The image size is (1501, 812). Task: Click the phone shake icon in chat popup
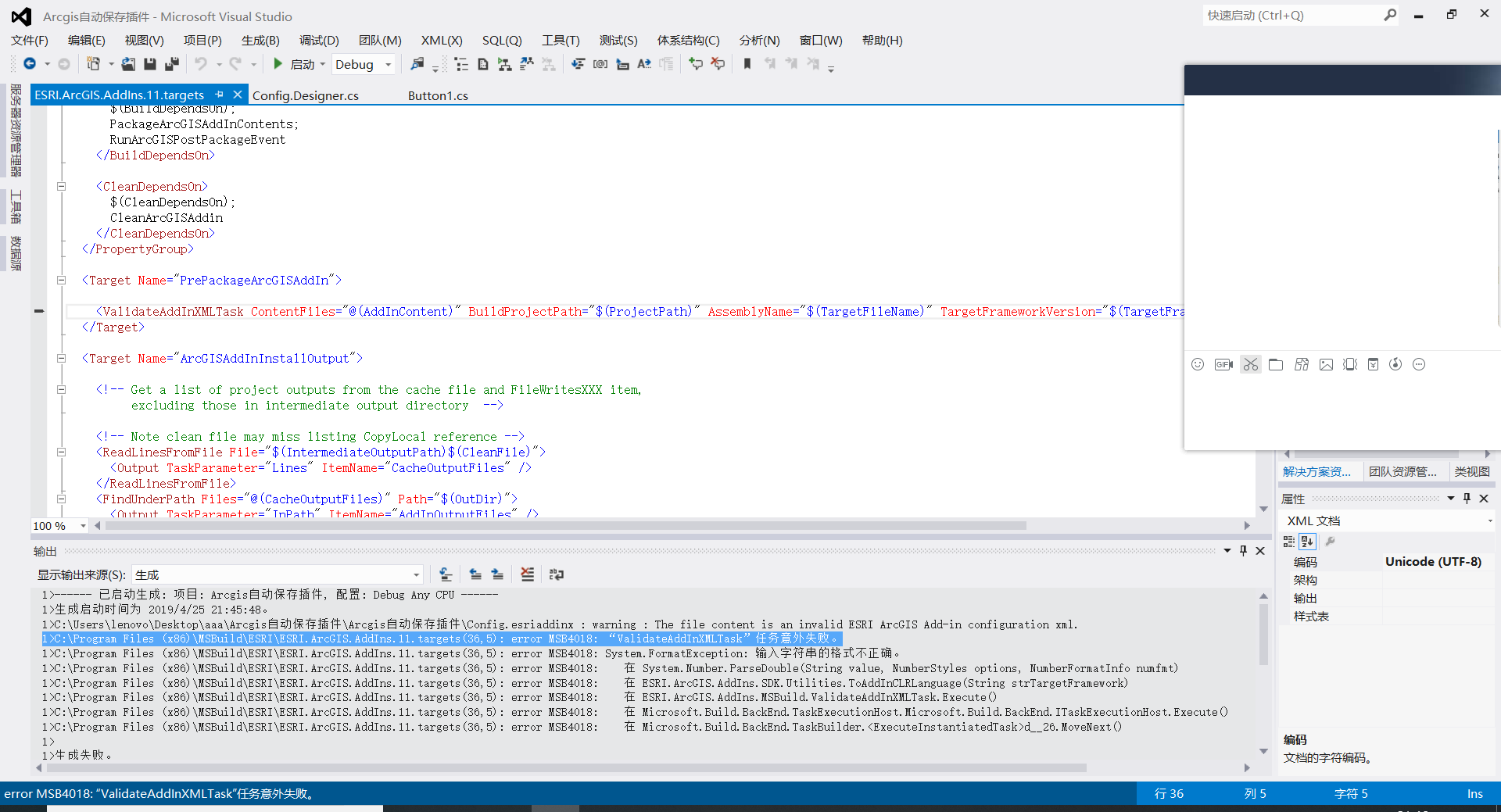click(1350, 364)
